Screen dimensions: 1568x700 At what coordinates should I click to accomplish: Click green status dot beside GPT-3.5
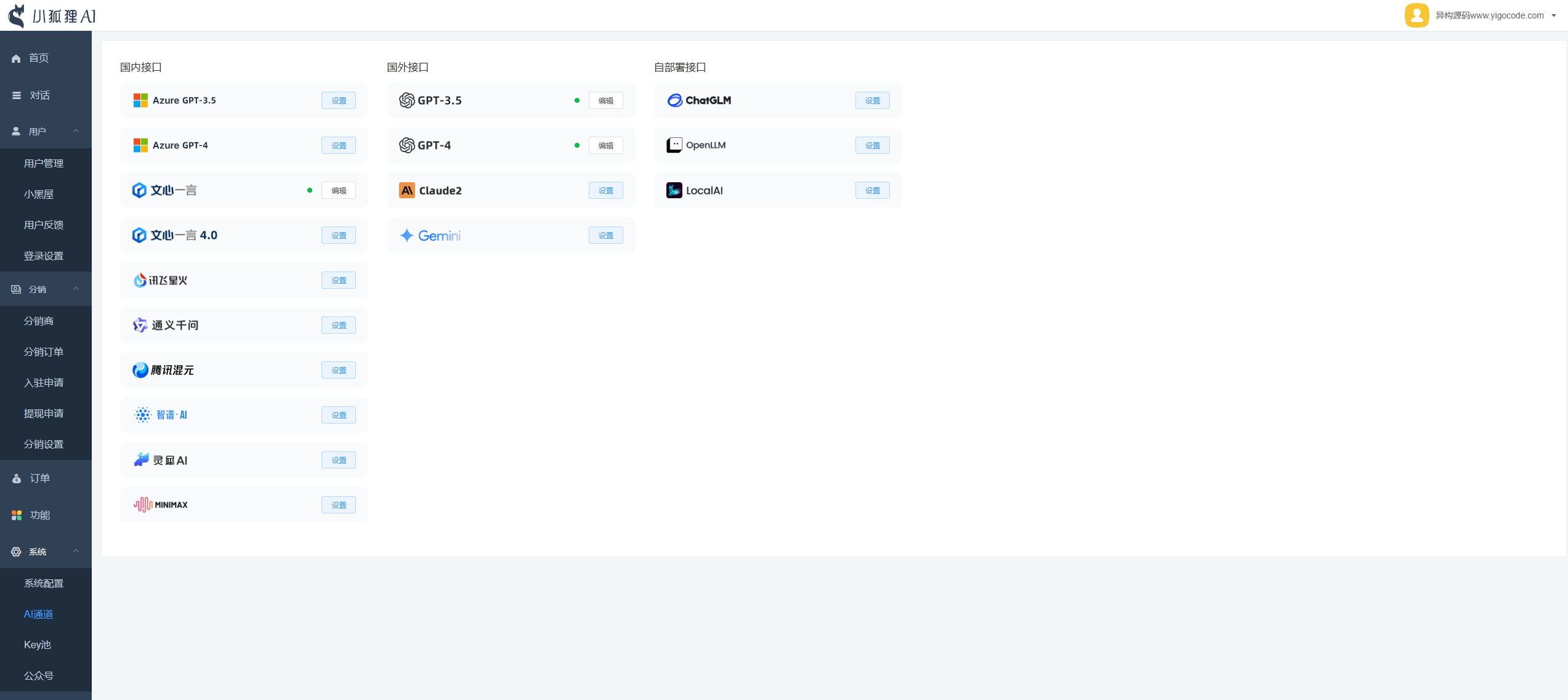coord(577,100)
